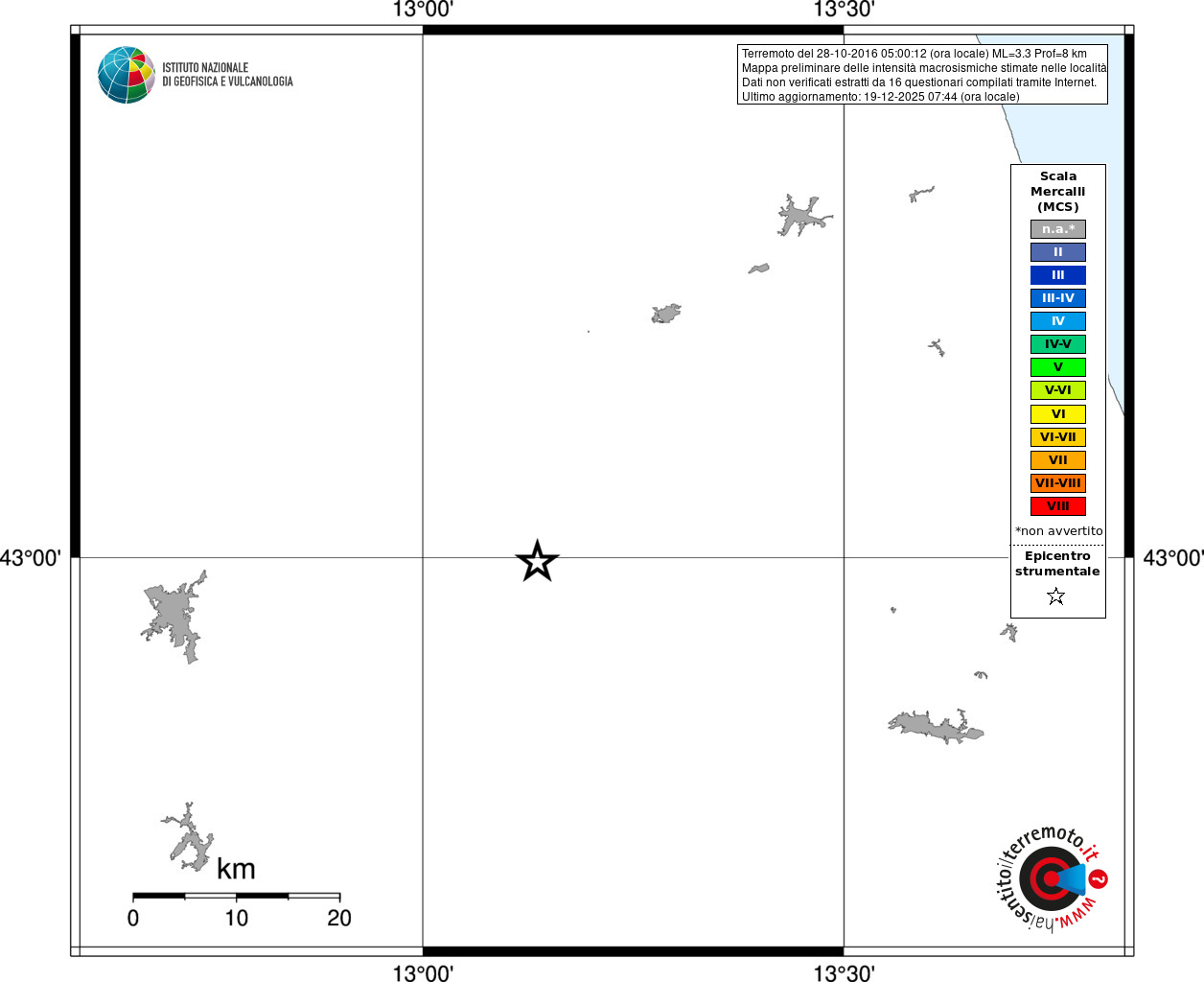Select the gray n.a.* legend swatch
1204x982 pixels.
tap(1058, 229)
